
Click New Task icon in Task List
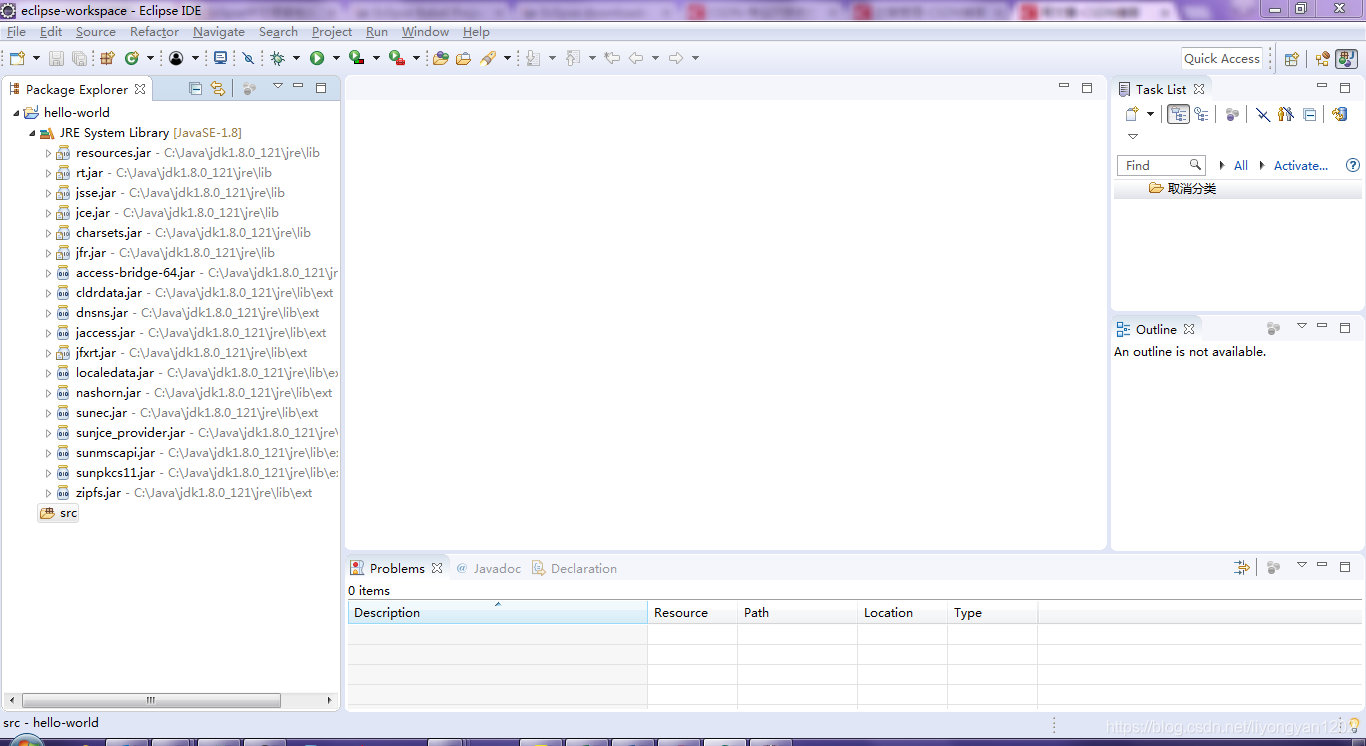pos(1132,114)
